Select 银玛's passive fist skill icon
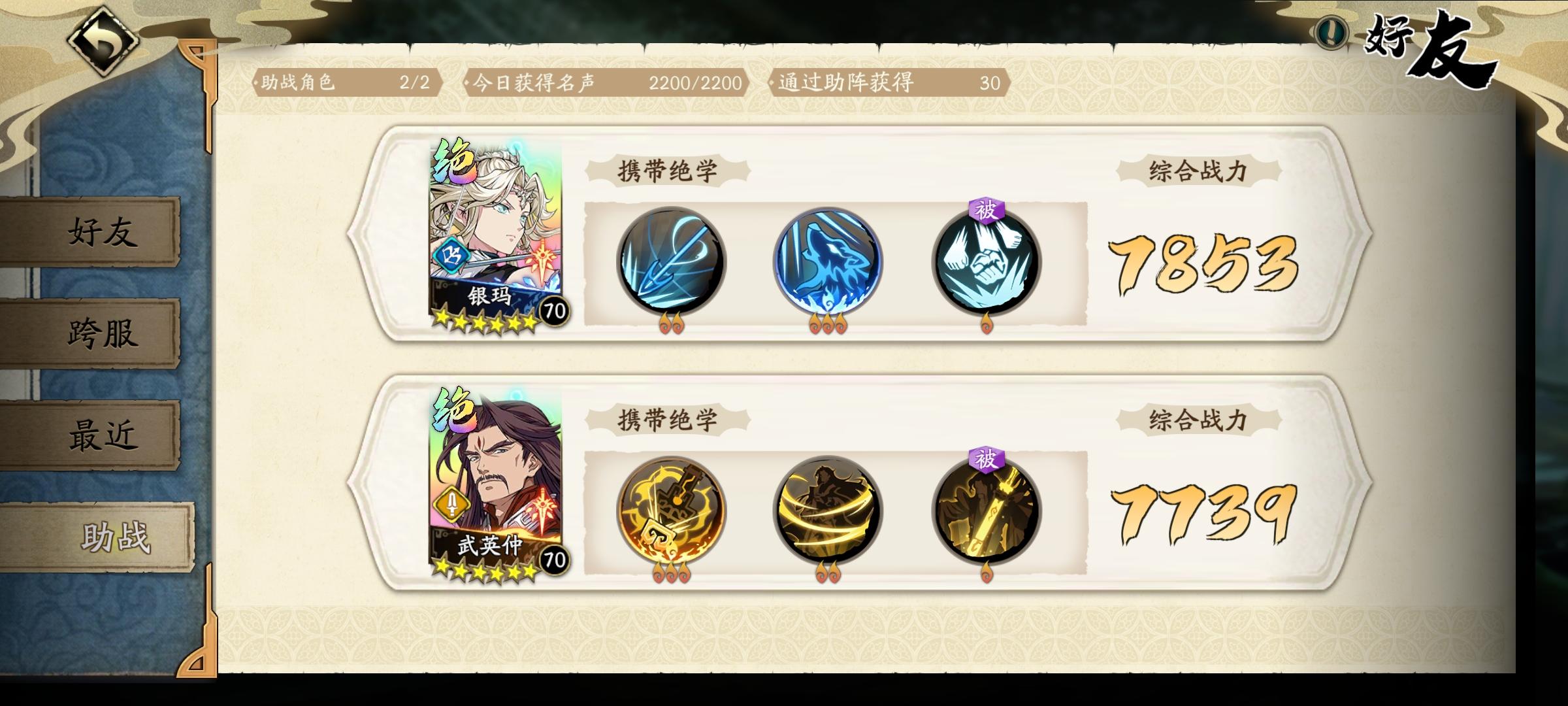This screenshot has height=706, width=1568. [x=986, y=261]
